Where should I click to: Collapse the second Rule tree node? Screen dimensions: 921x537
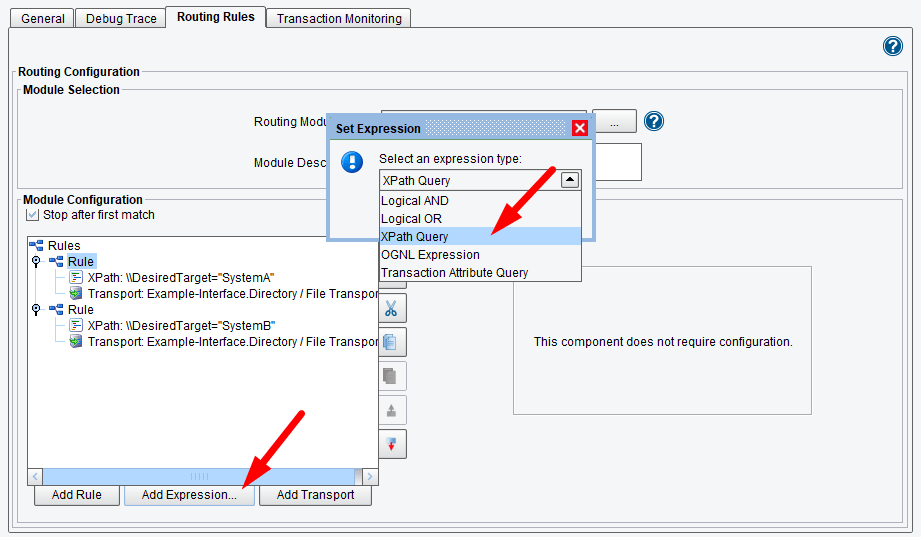(x=36, y=310)
